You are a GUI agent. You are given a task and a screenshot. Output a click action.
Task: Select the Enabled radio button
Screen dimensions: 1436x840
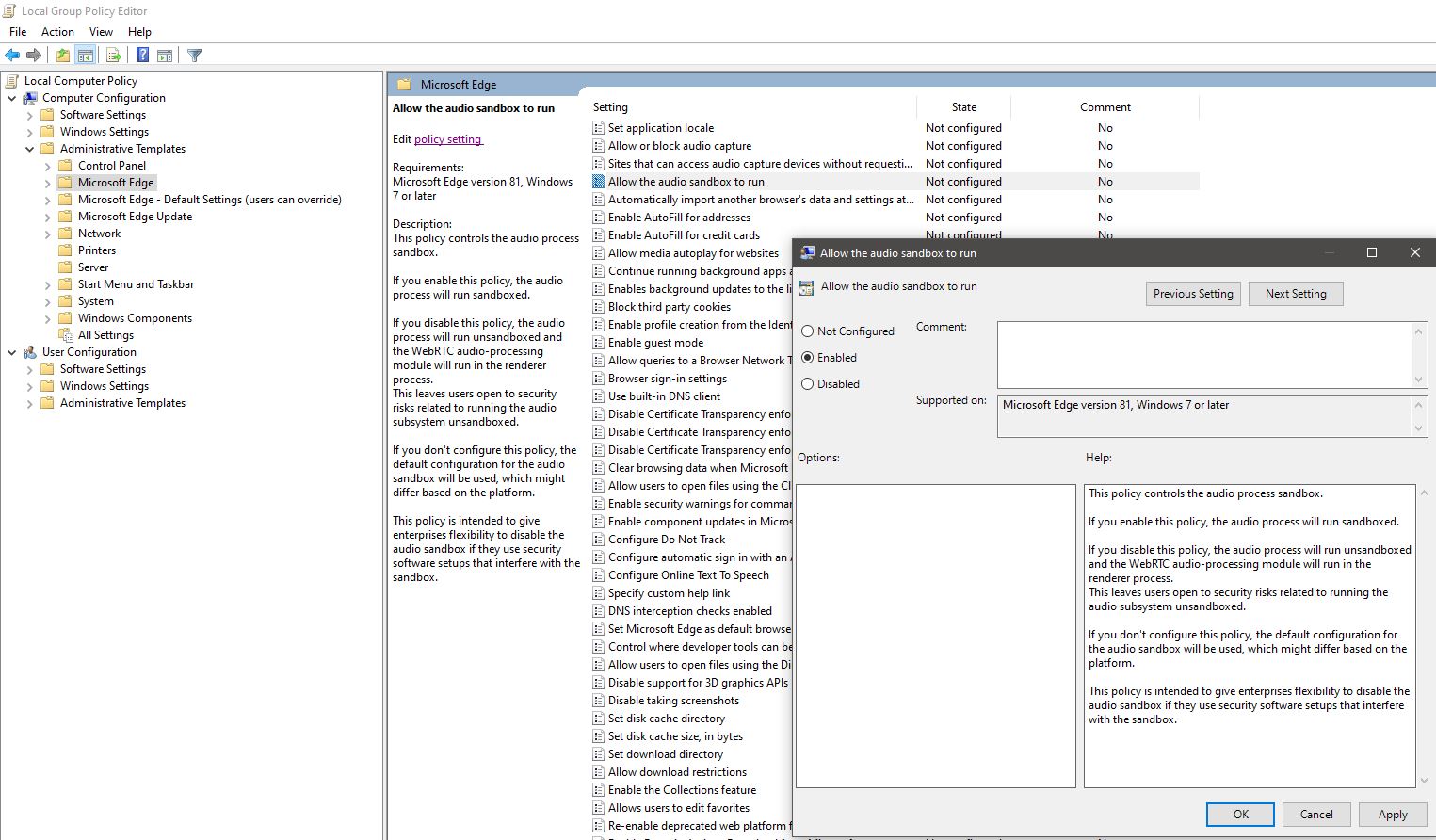[808, 357]
